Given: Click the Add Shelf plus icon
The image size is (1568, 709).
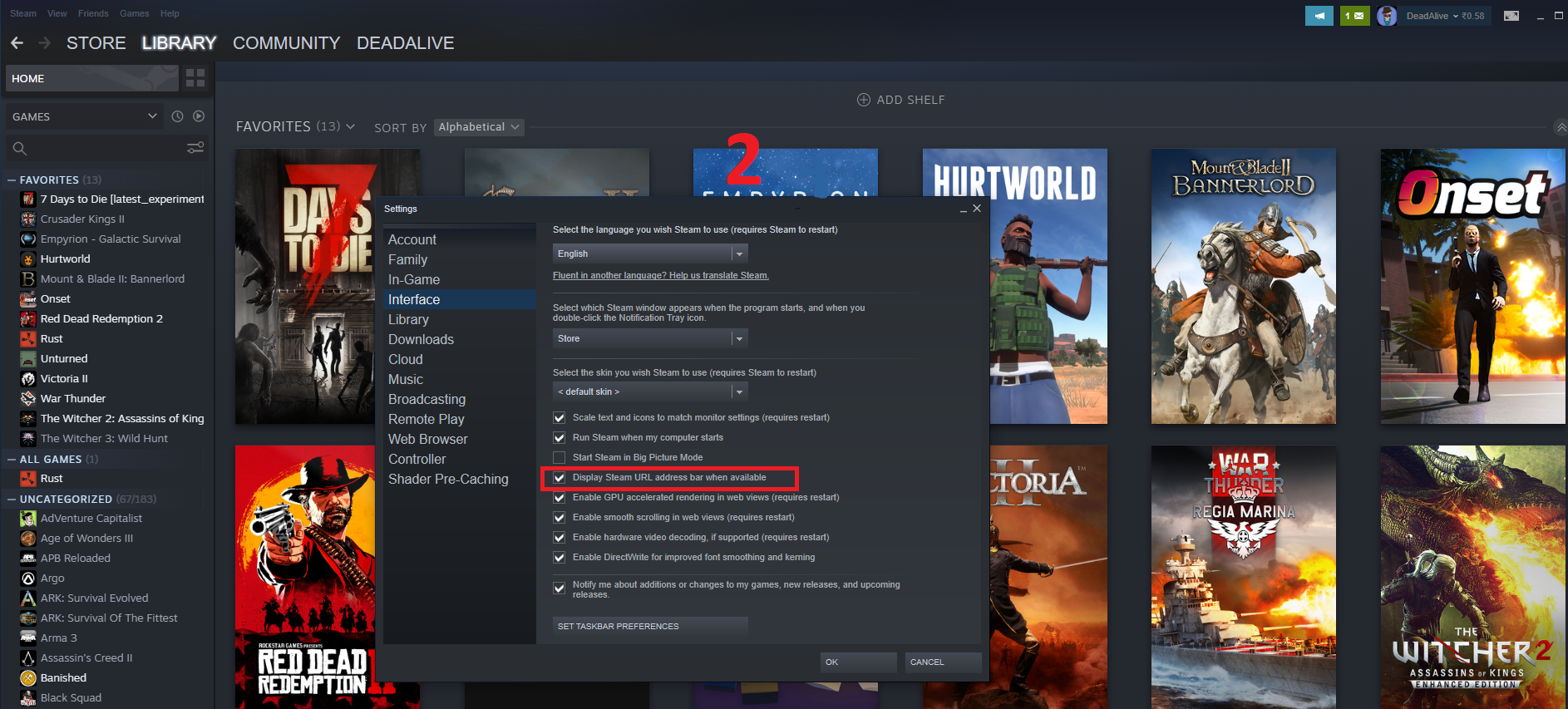Looking at the screenshot, I should pos(864,100).
